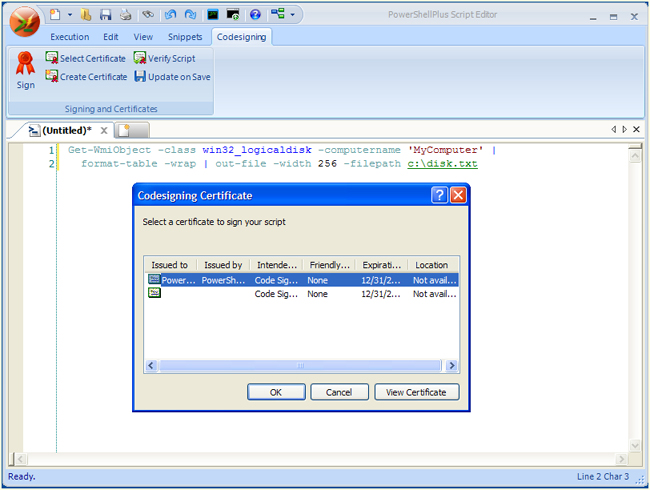Viewport: 650px width, 490px height.
Task: Open a new blank document tab
Action: click(x=132, y=131)
